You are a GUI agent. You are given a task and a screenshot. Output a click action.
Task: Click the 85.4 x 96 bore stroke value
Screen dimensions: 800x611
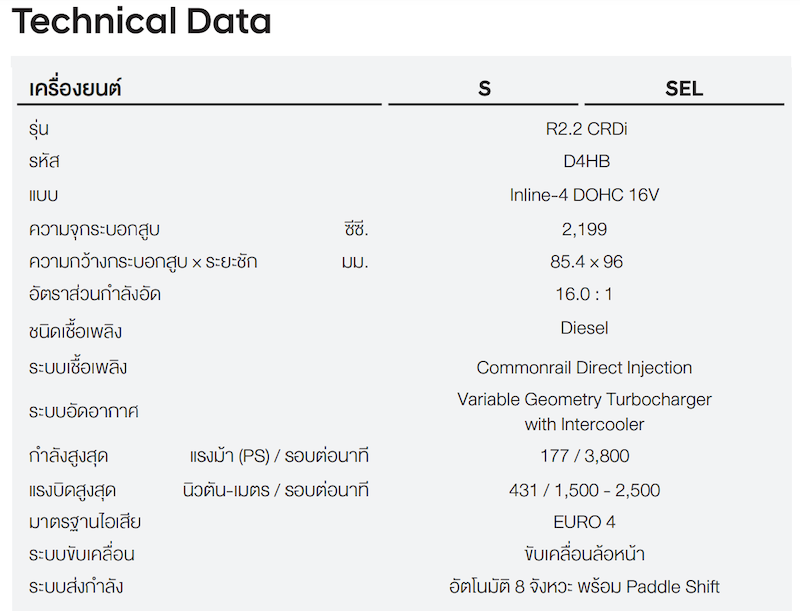[x=586, y=262]
